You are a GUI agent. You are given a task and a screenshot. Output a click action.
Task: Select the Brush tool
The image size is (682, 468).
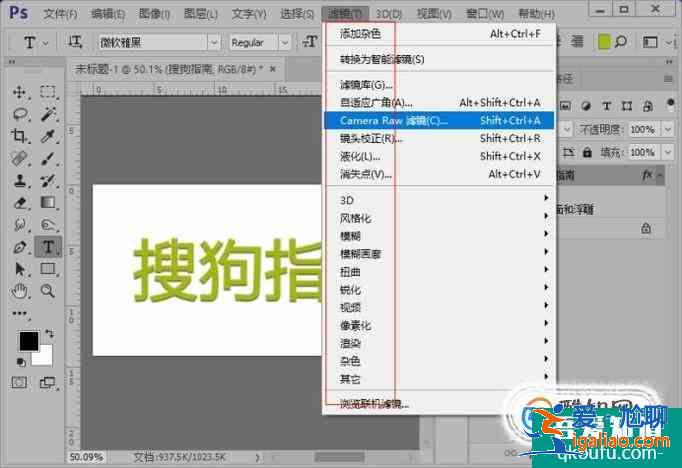(x=48, y=158)
